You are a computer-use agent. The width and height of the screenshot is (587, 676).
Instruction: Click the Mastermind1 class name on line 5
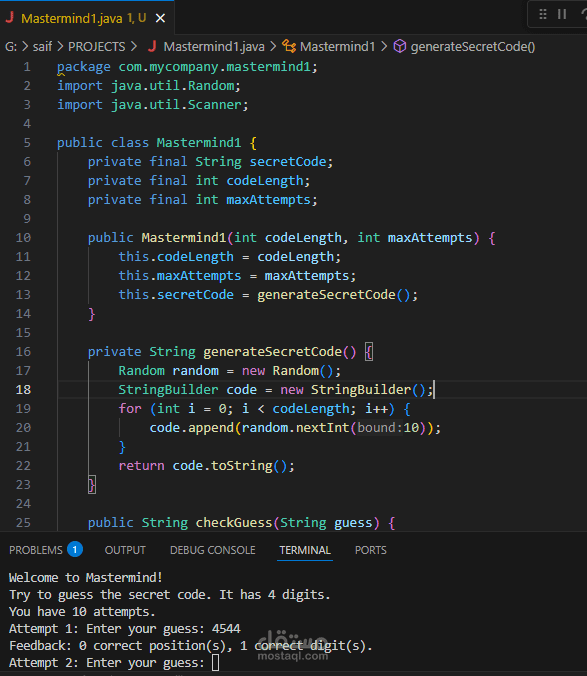click(x=198, y=143)
